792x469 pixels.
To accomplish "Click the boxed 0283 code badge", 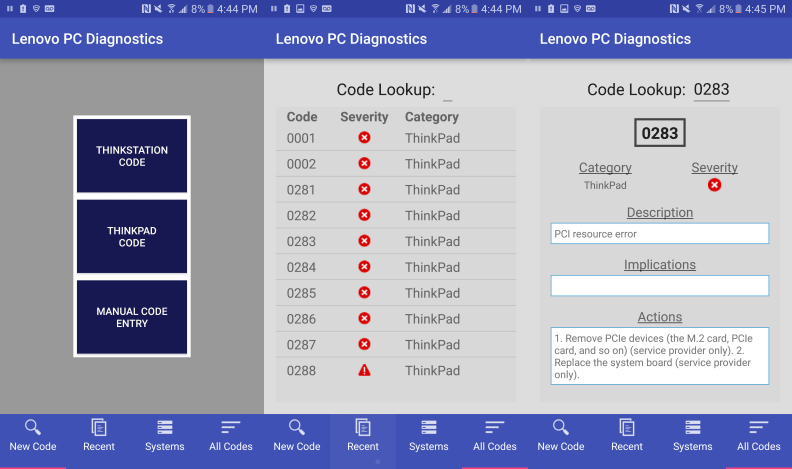I will point(660,133).
